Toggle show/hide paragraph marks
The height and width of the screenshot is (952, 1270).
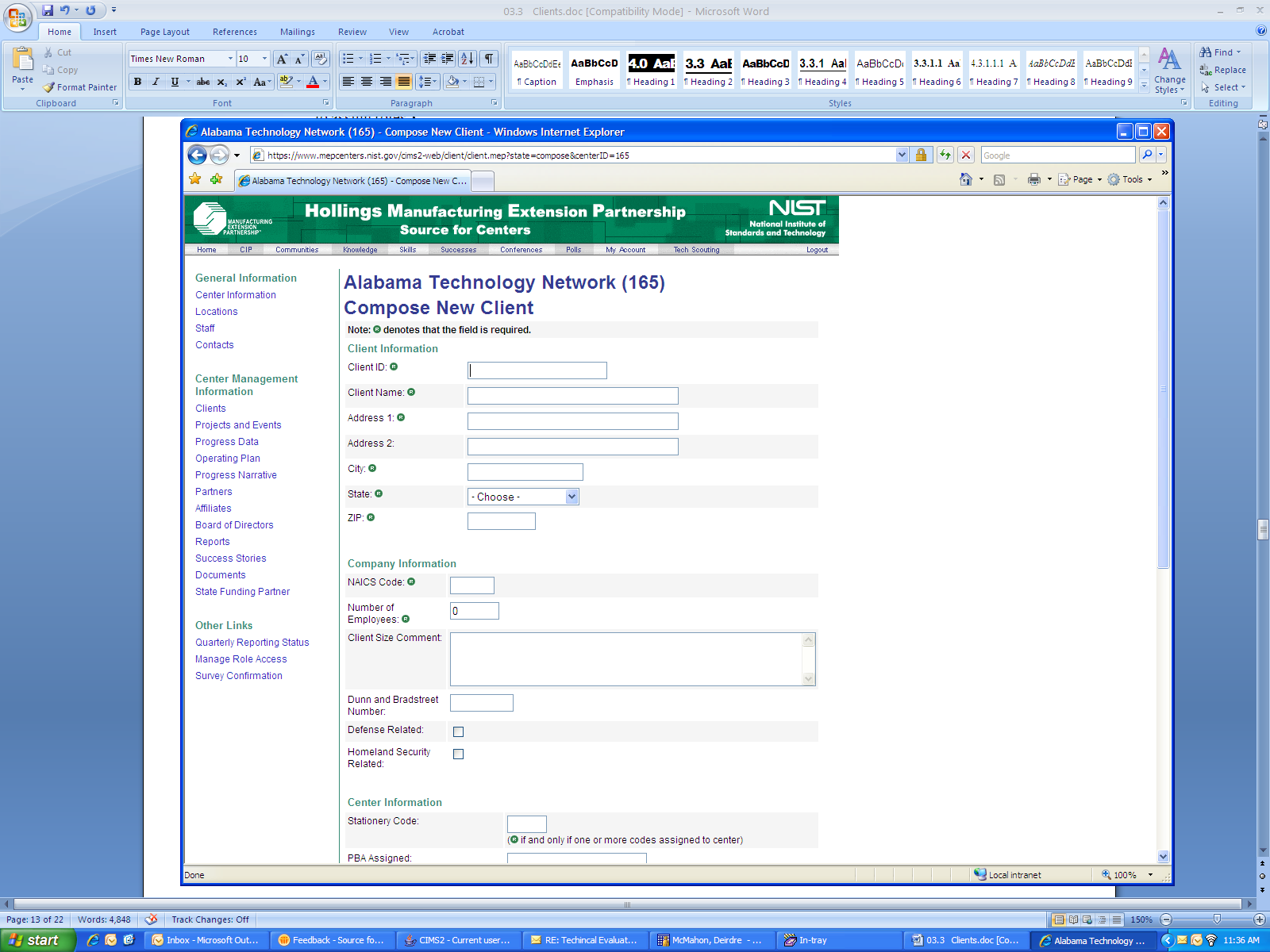[490, 59]
